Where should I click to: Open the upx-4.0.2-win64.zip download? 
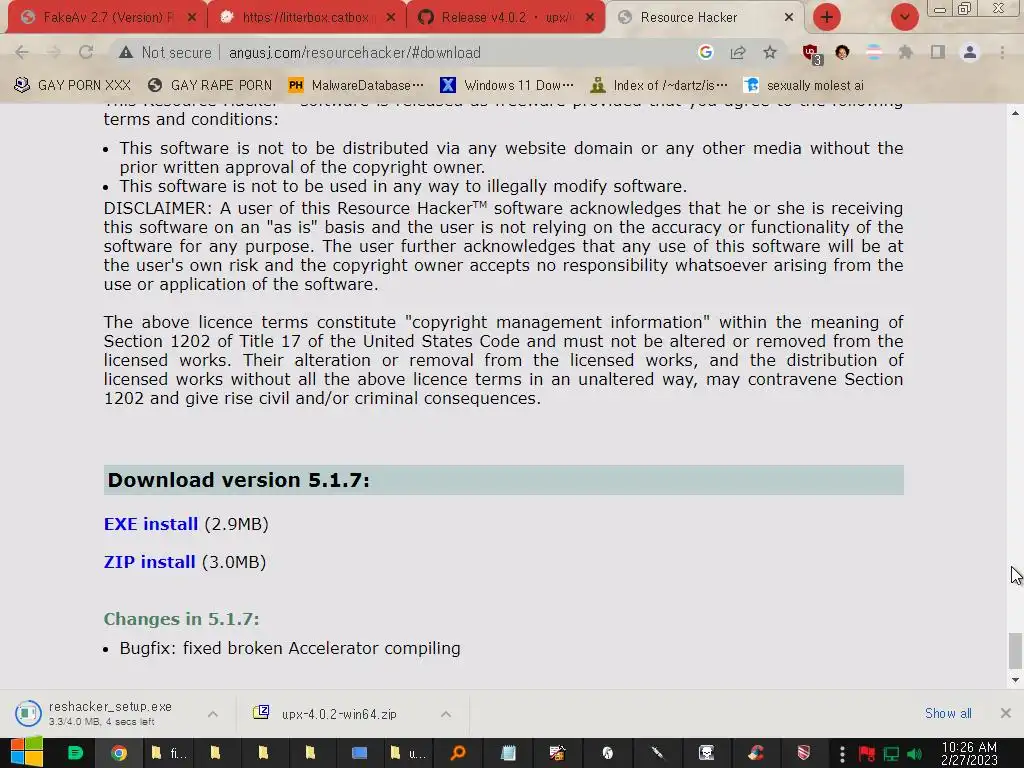tap(339, 714)
